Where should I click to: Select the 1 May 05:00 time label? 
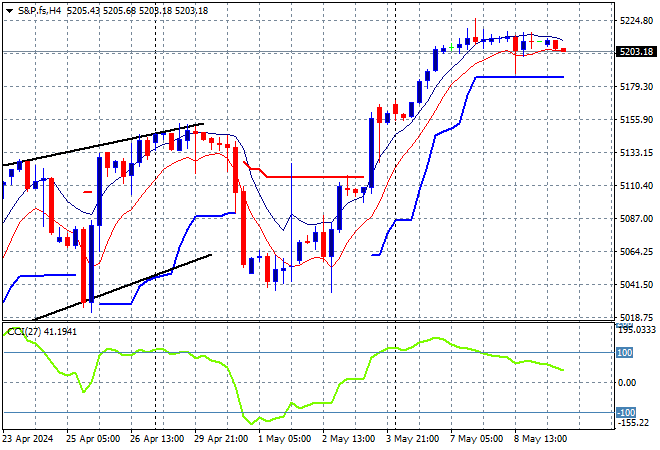[x=285, y=439]
